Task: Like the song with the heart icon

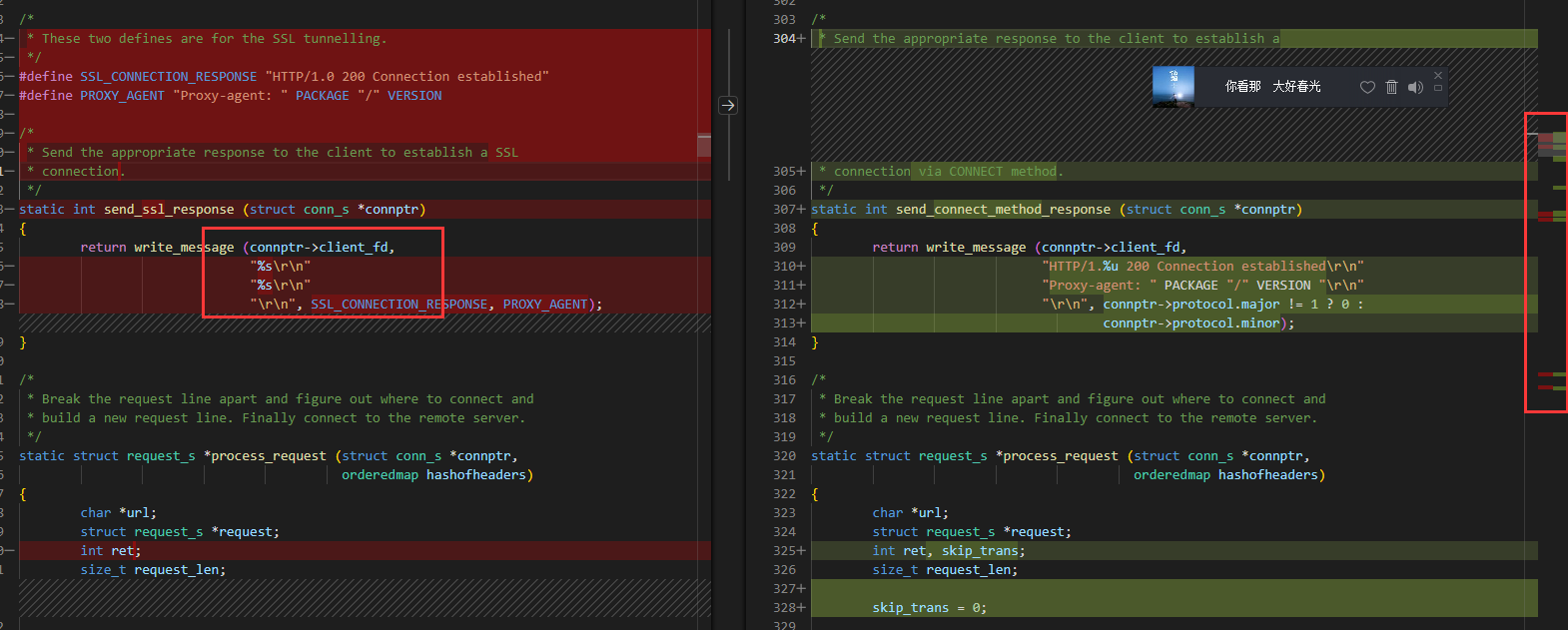Action: 1367,88
